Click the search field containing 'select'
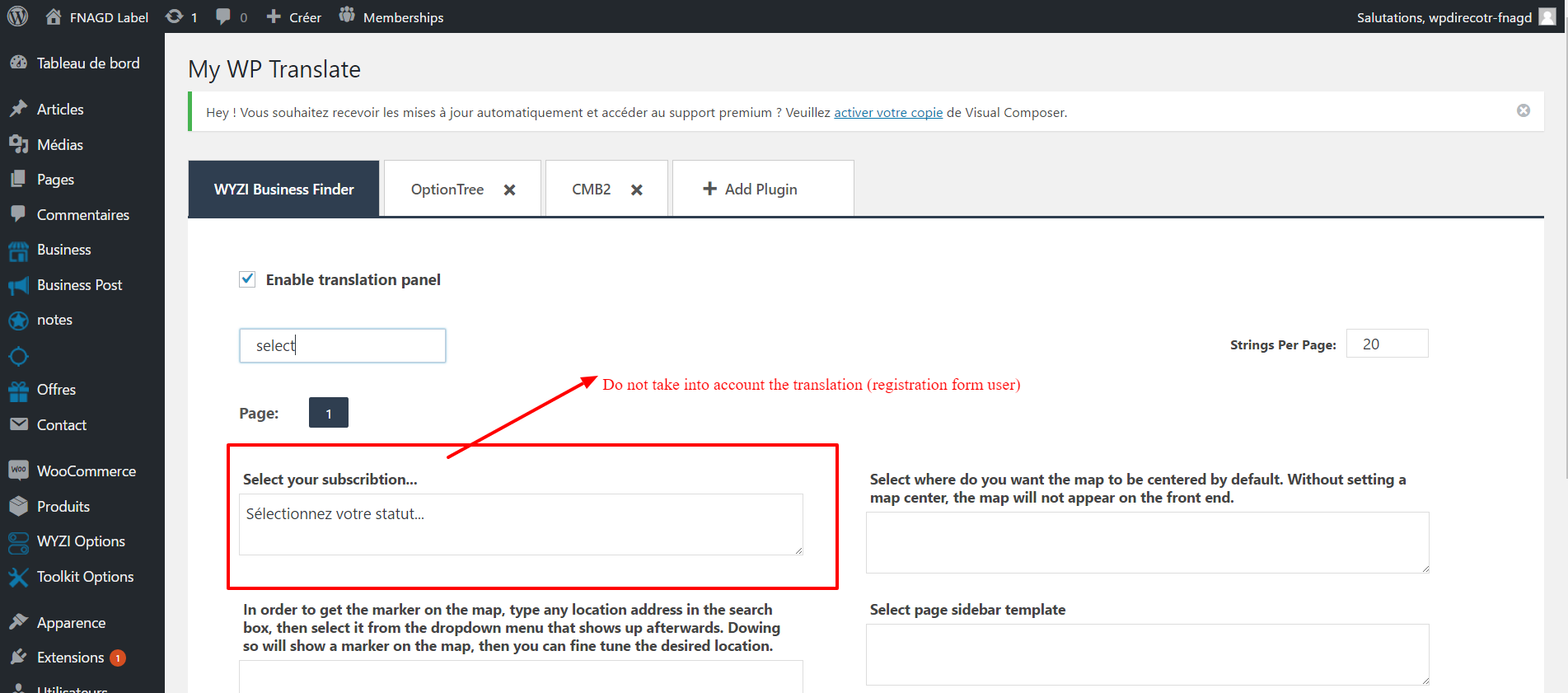This screenshot has height=693, width=1568. [343, 345]
